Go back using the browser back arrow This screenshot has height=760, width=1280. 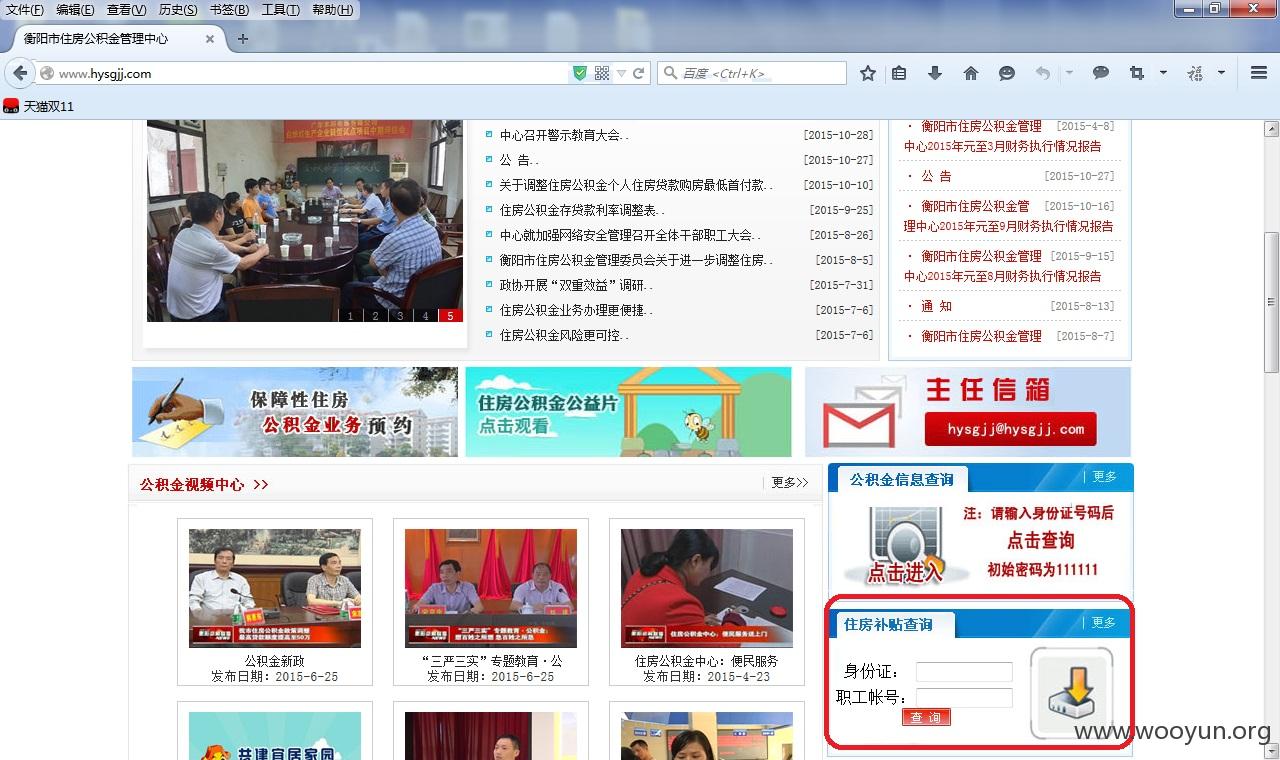click(x=20, y=73)
